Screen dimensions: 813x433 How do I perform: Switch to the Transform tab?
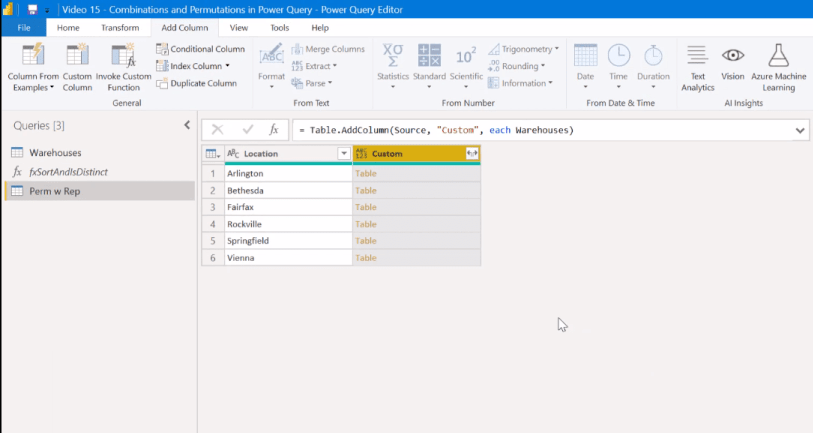pos(120,27)
